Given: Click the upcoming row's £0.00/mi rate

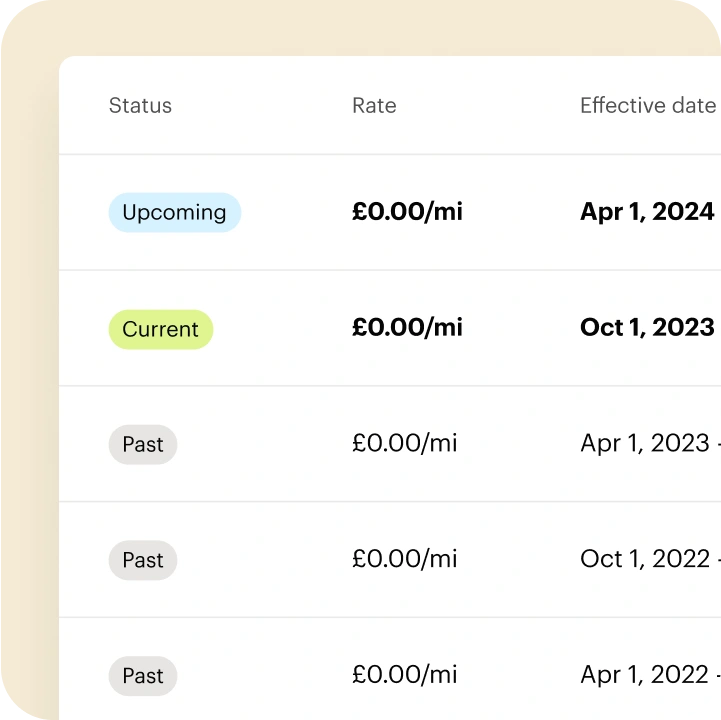Looking at the screenshot, I should pyautogui.click(x=407, y=212).
